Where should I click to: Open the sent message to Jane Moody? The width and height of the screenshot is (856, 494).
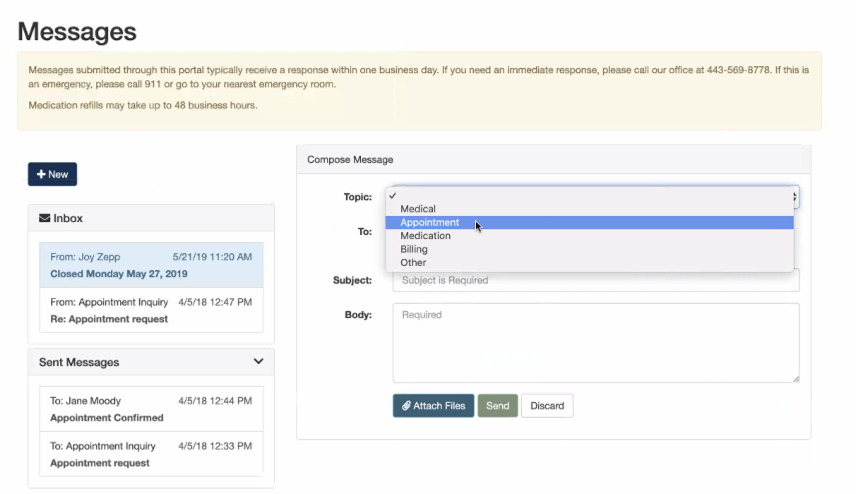151,409
